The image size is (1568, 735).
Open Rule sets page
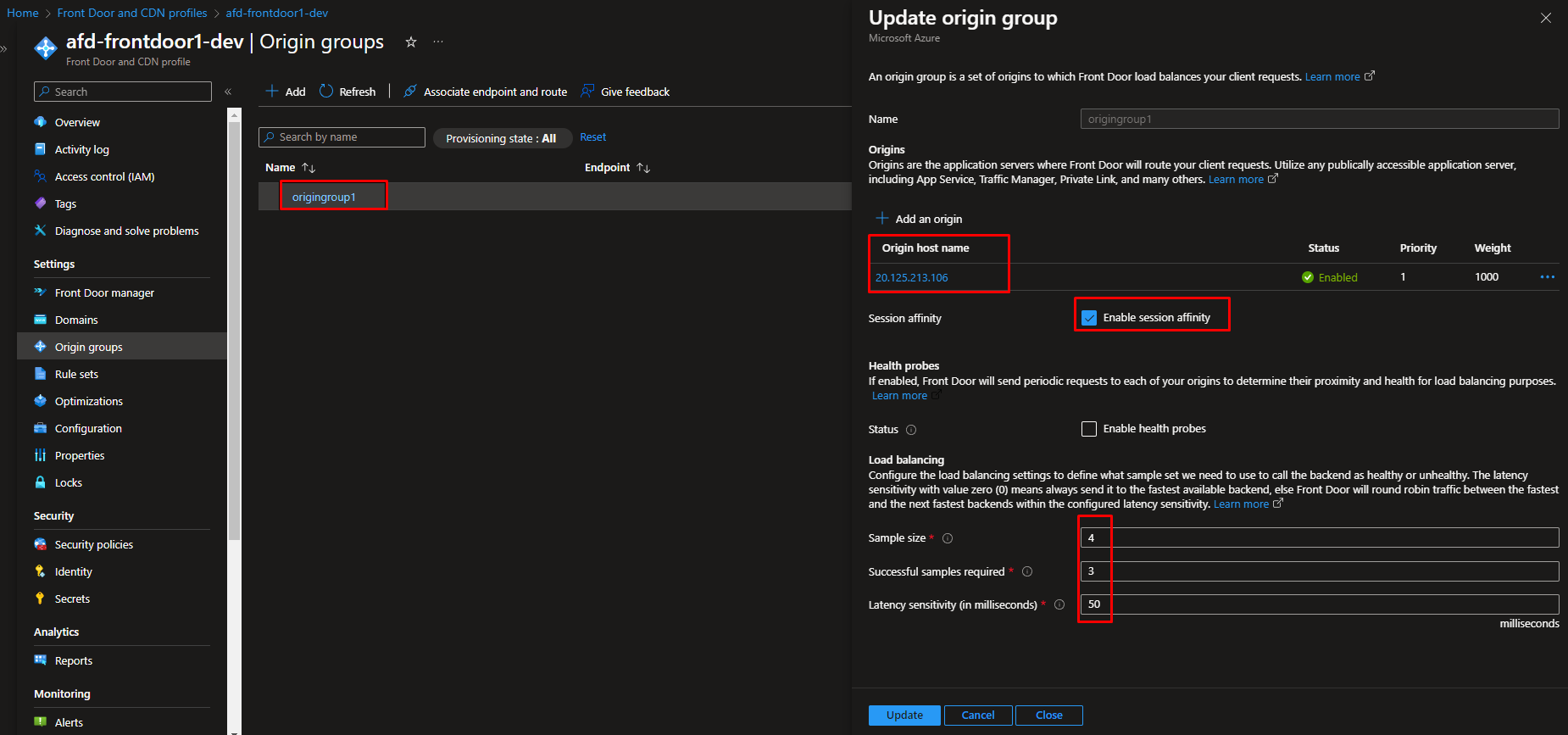tap(76, 374)
